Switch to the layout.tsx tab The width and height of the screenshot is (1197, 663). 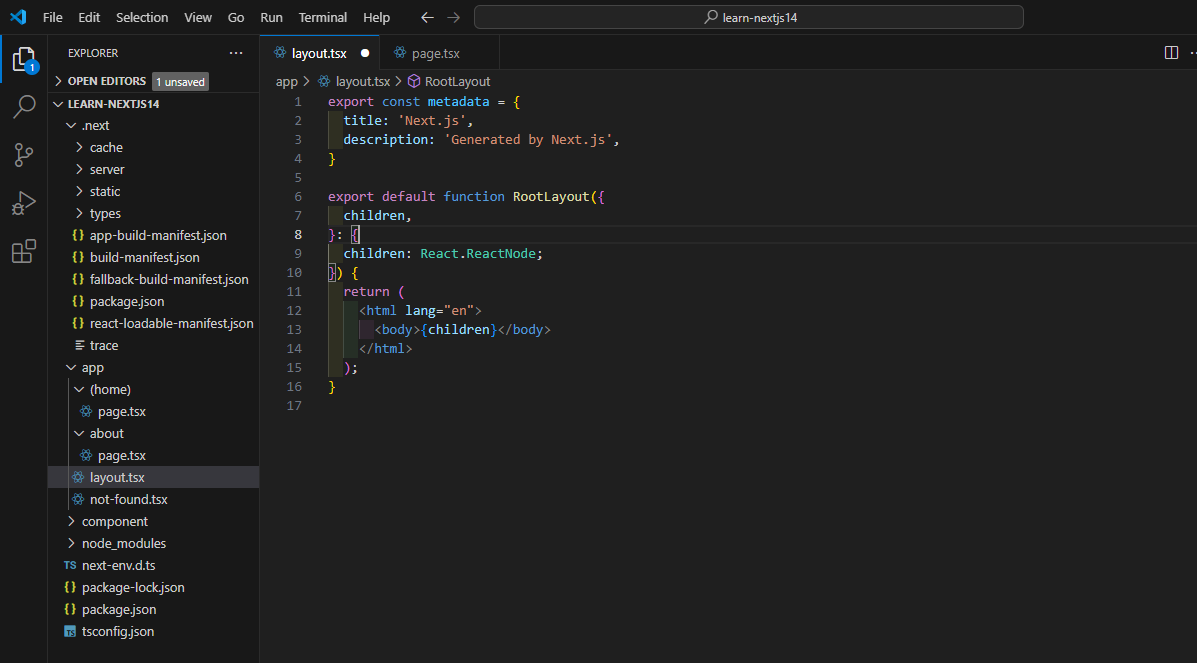point(319,53)
